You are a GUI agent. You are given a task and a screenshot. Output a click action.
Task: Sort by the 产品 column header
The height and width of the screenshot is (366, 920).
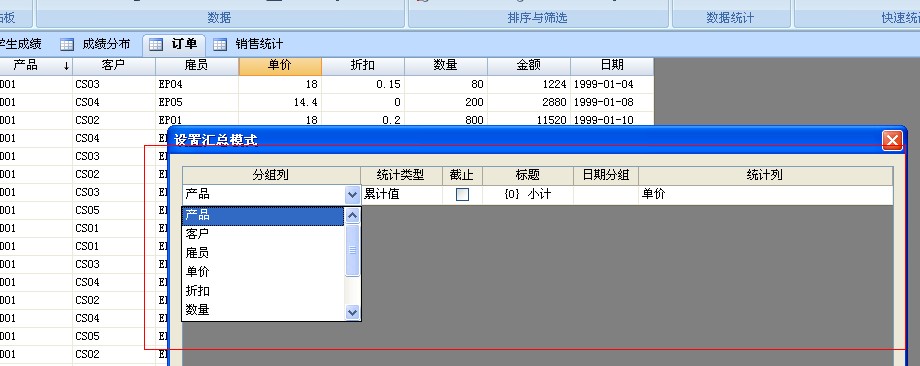[36, 66]
